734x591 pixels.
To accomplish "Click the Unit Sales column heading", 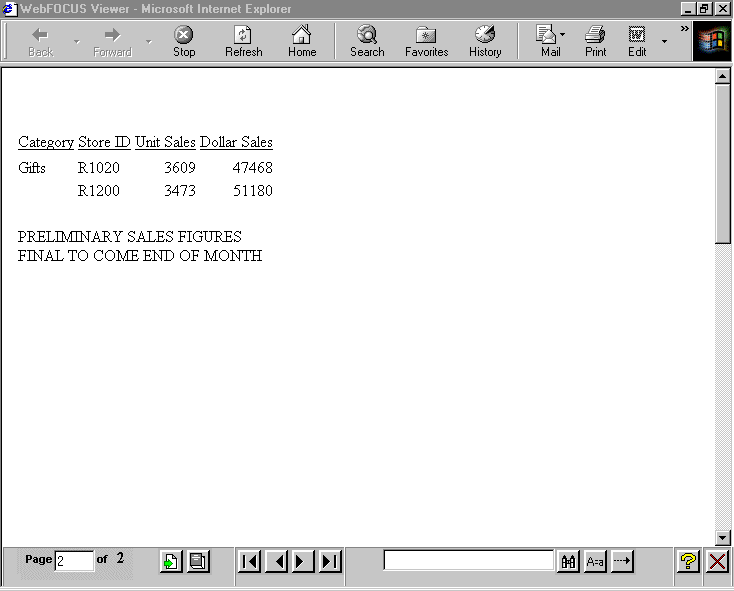I will coord(165,142).
